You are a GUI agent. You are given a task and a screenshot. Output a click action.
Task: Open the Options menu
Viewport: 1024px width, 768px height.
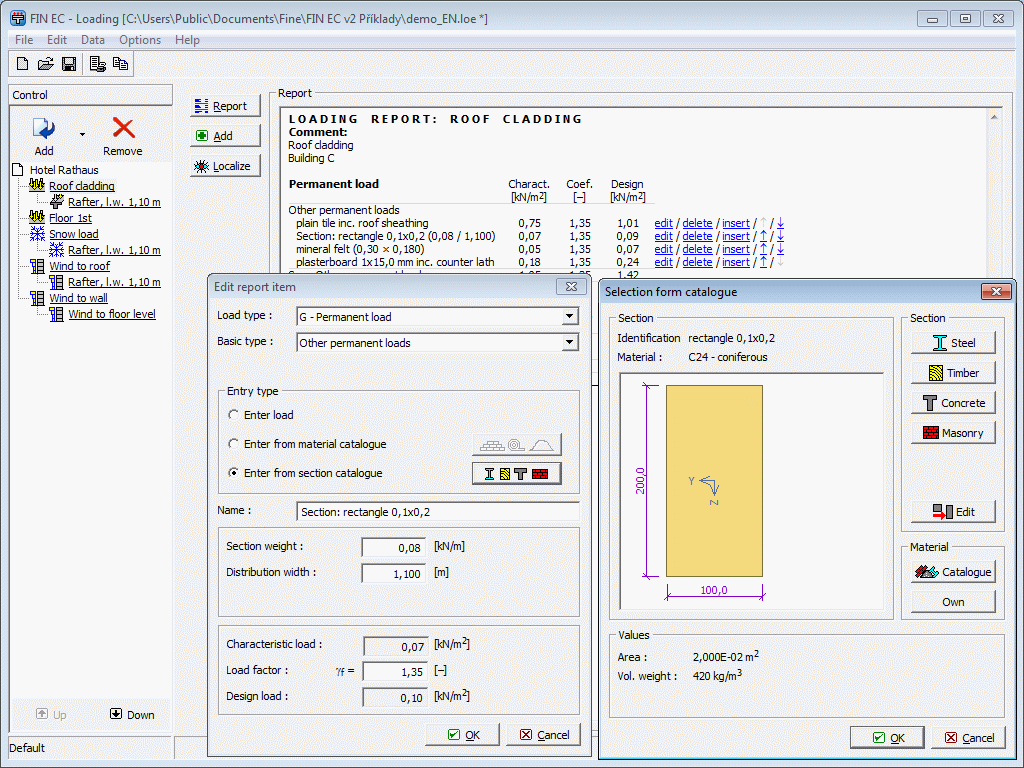139,40
